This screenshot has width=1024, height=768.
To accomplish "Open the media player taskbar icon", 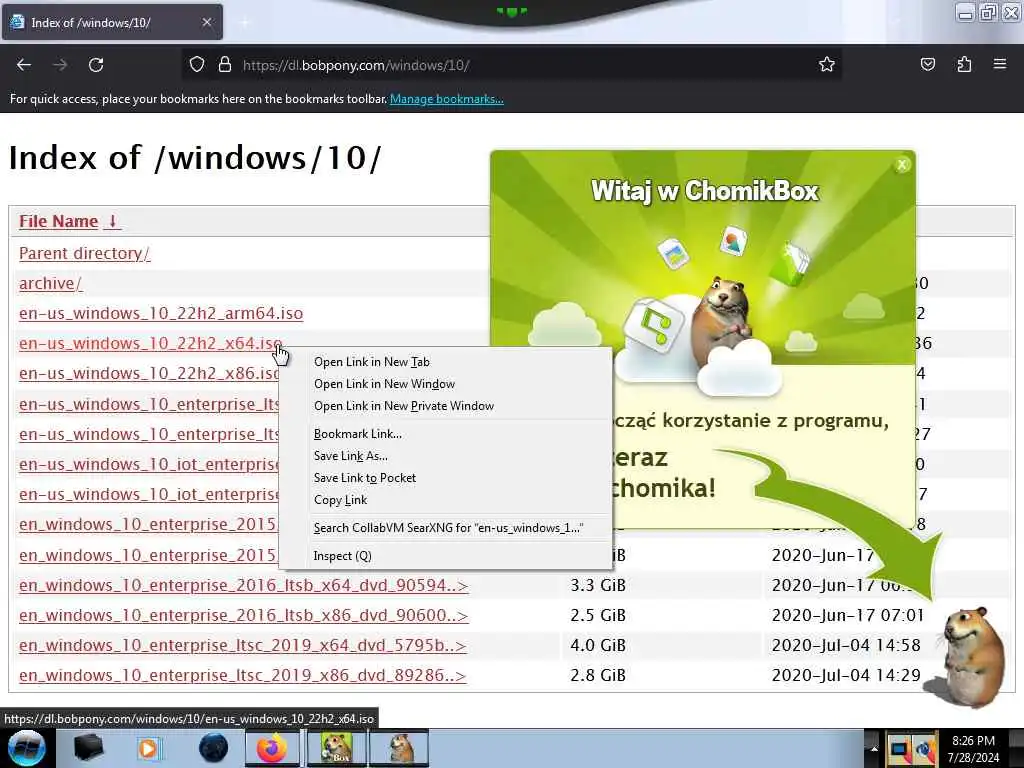I will tap(149, 748).
